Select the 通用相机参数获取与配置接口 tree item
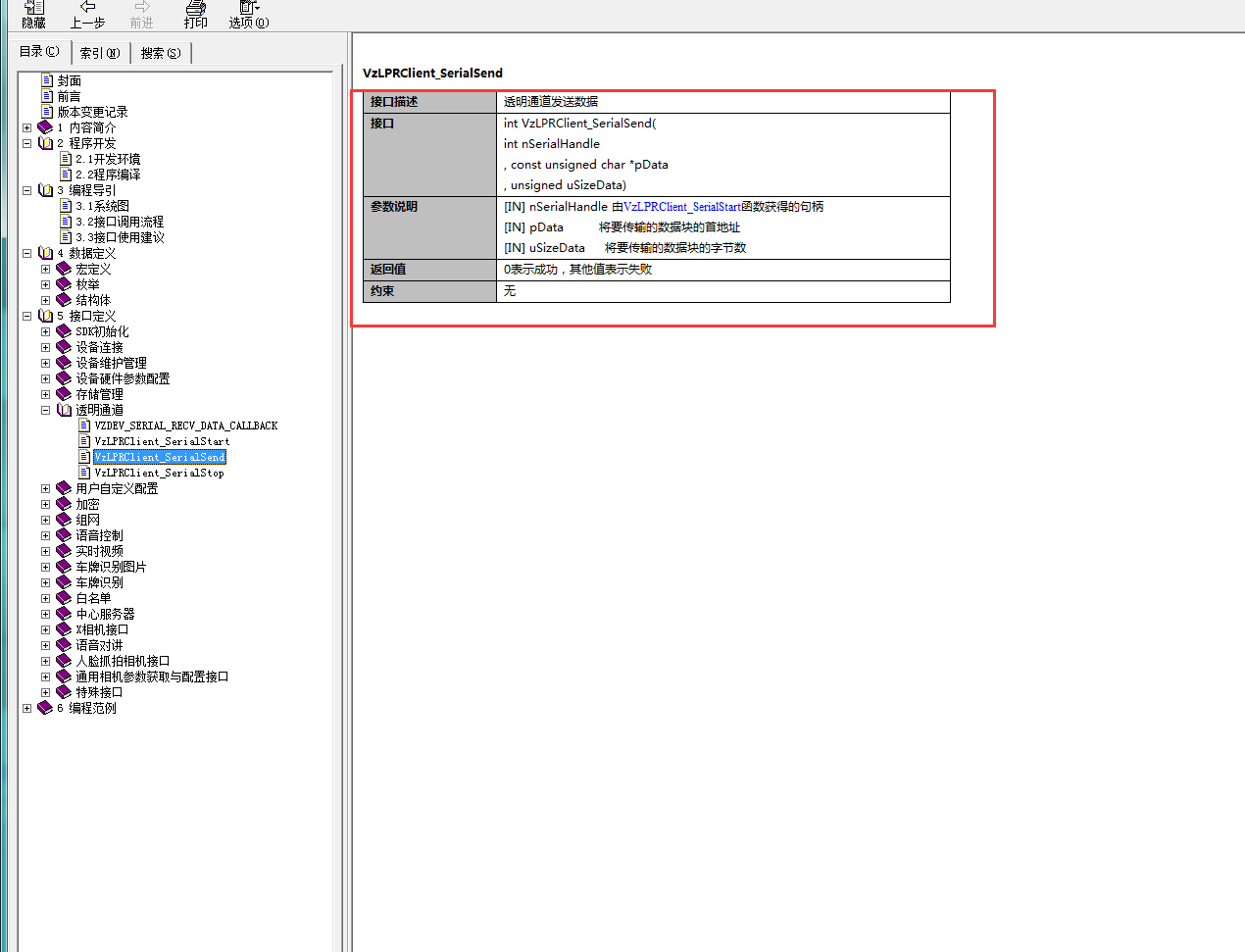This screenshot has width=1245, height=952. (152, 676)
